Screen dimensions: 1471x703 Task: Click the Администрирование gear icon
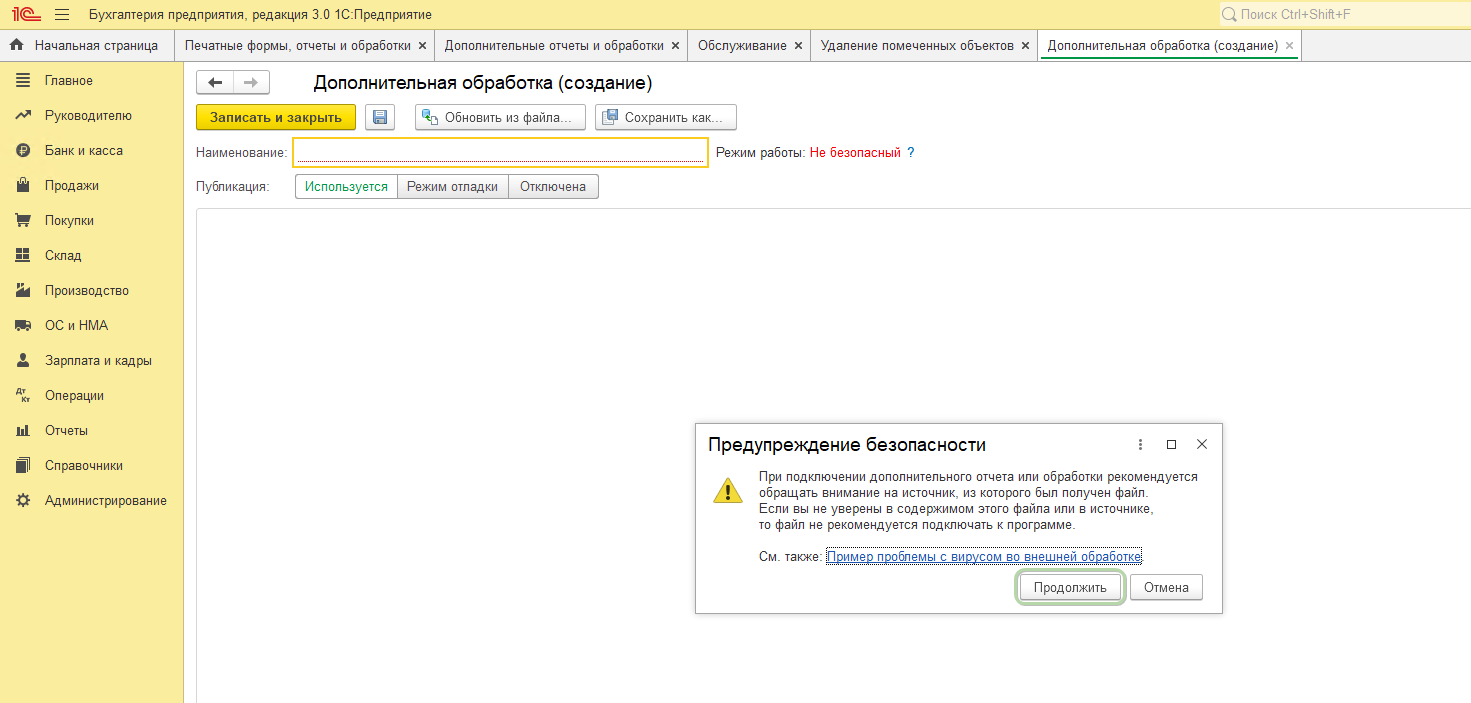[23, 500]
